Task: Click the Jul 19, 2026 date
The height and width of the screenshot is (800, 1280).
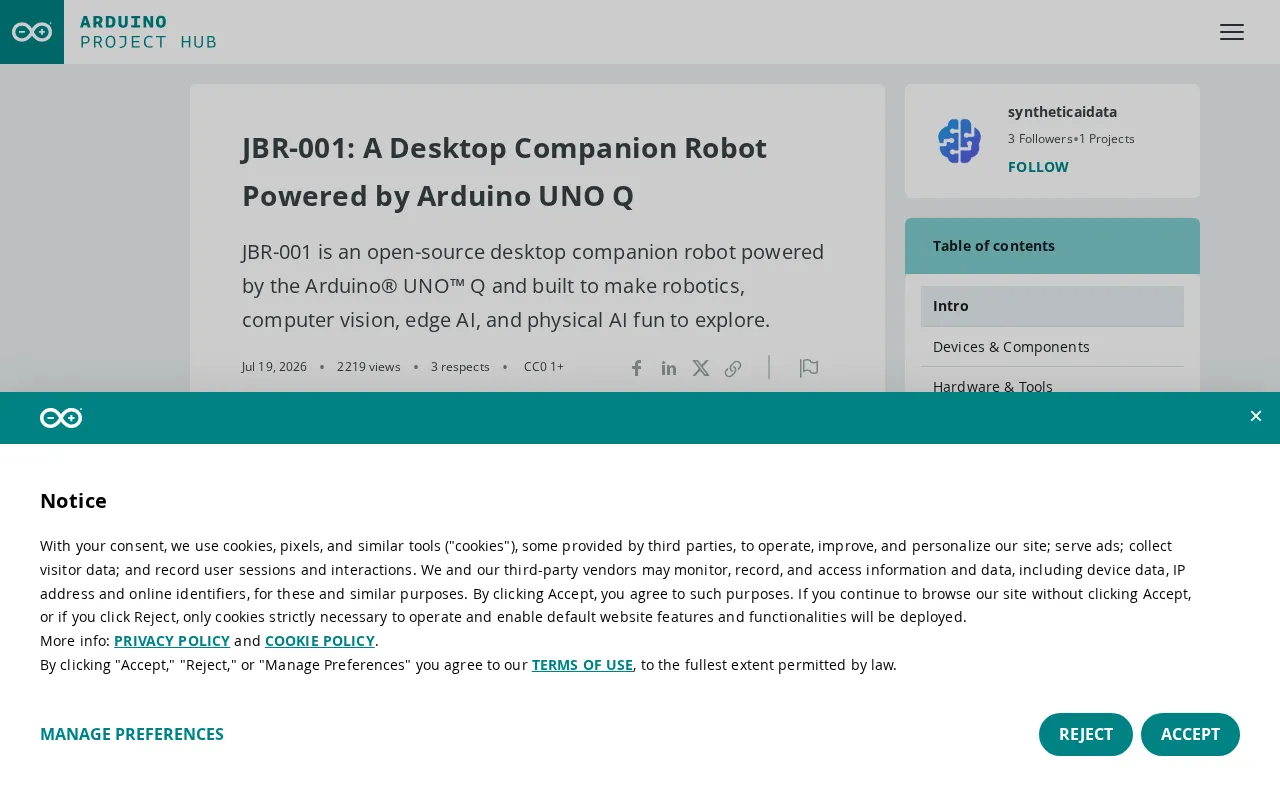Action: [274, 367]
